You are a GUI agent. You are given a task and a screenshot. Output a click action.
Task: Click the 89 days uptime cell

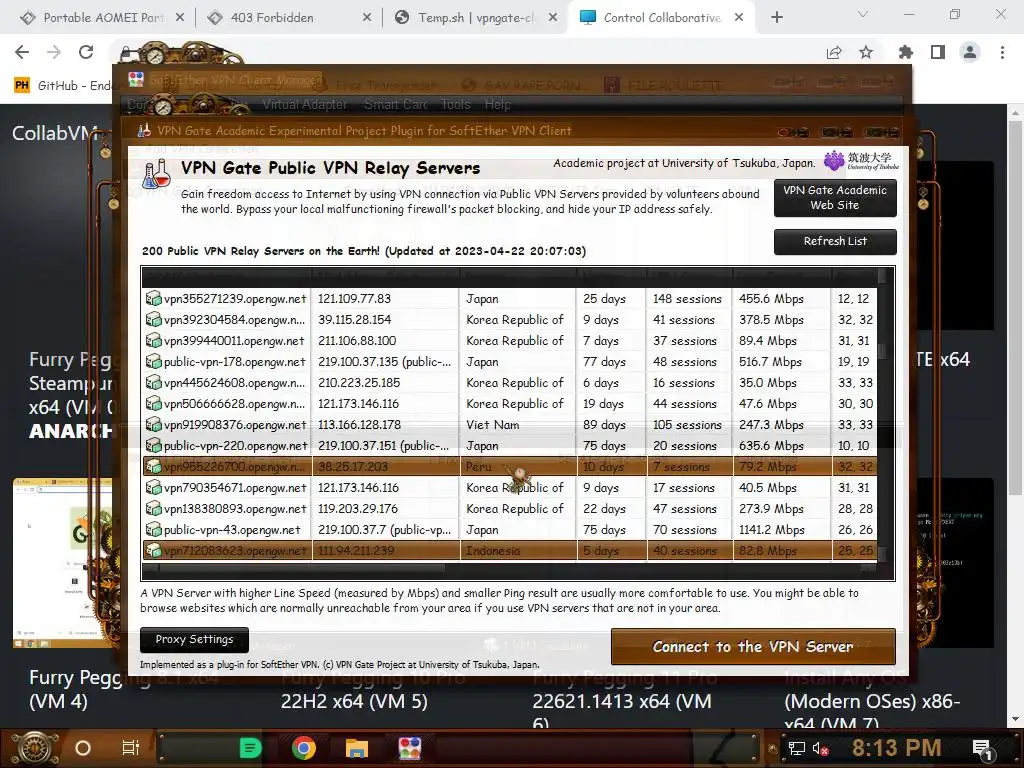(x=604, y=424)
